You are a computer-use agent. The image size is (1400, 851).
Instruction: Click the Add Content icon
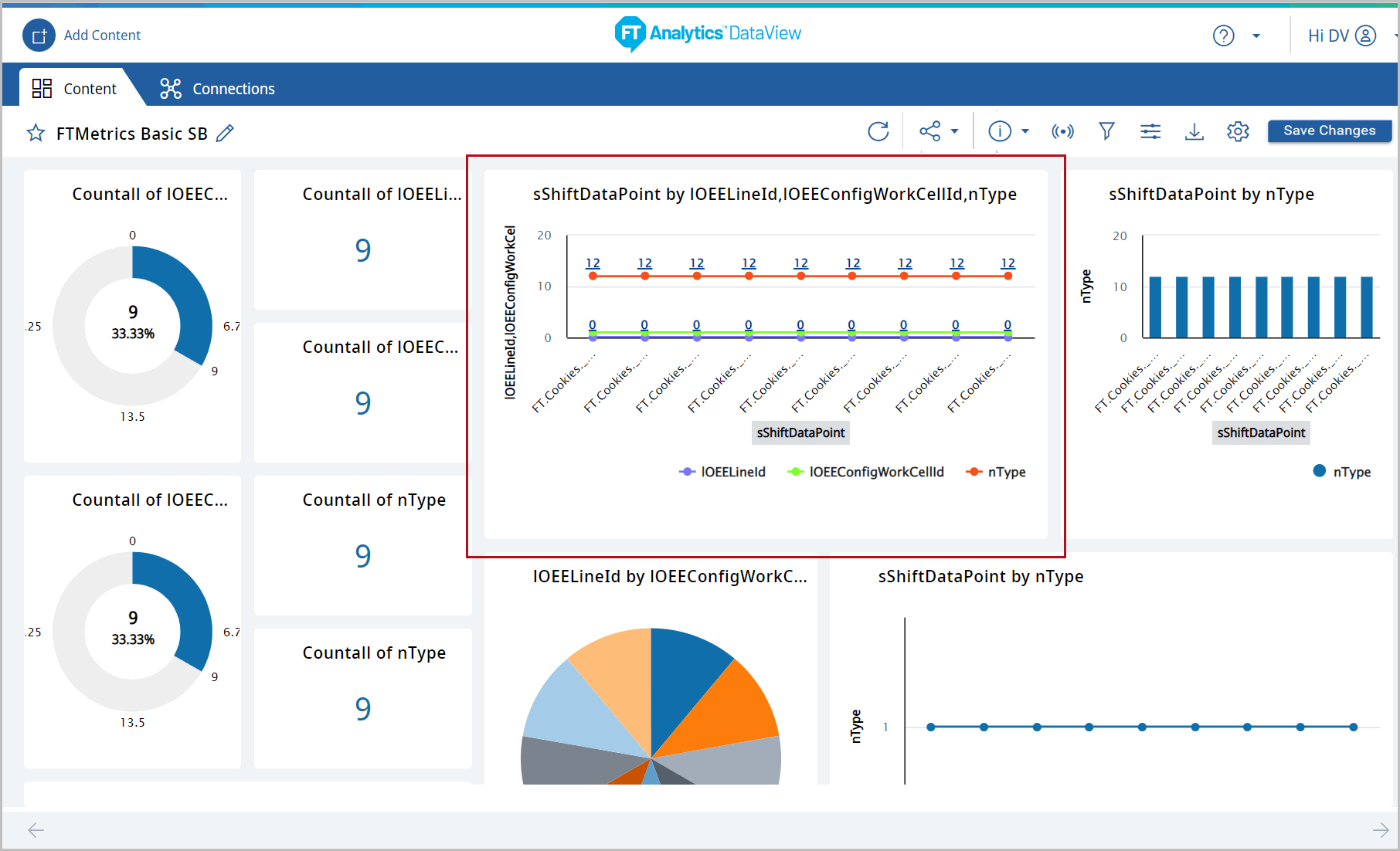[39, 36]
